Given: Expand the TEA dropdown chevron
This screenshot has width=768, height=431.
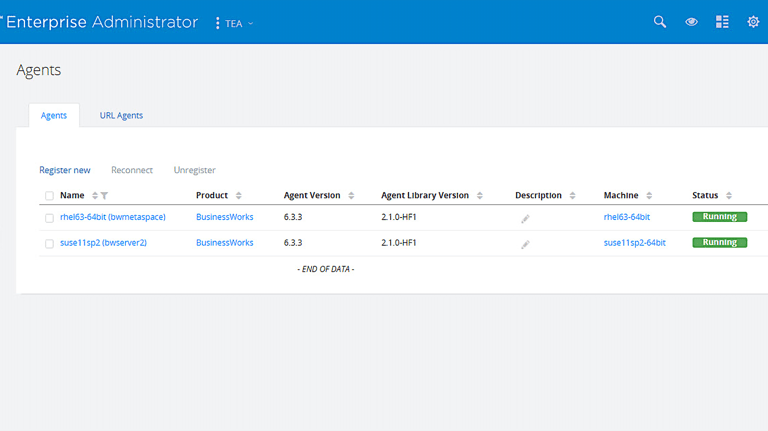Looking at the screenshot, I should 250,23.
